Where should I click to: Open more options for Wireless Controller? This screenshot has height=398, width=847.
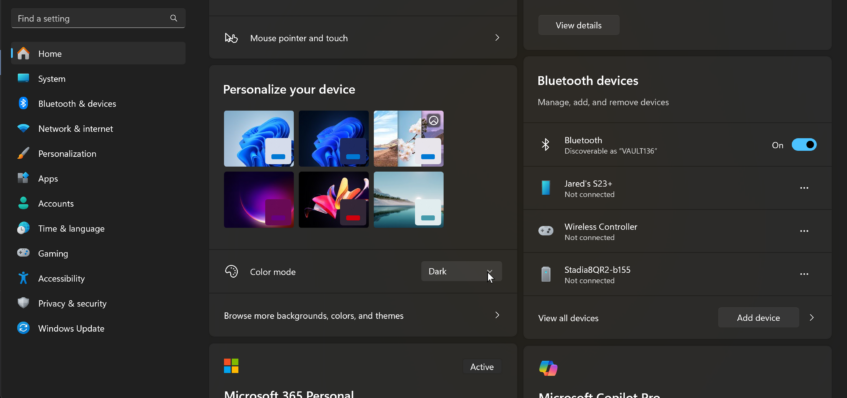point(804,231)
